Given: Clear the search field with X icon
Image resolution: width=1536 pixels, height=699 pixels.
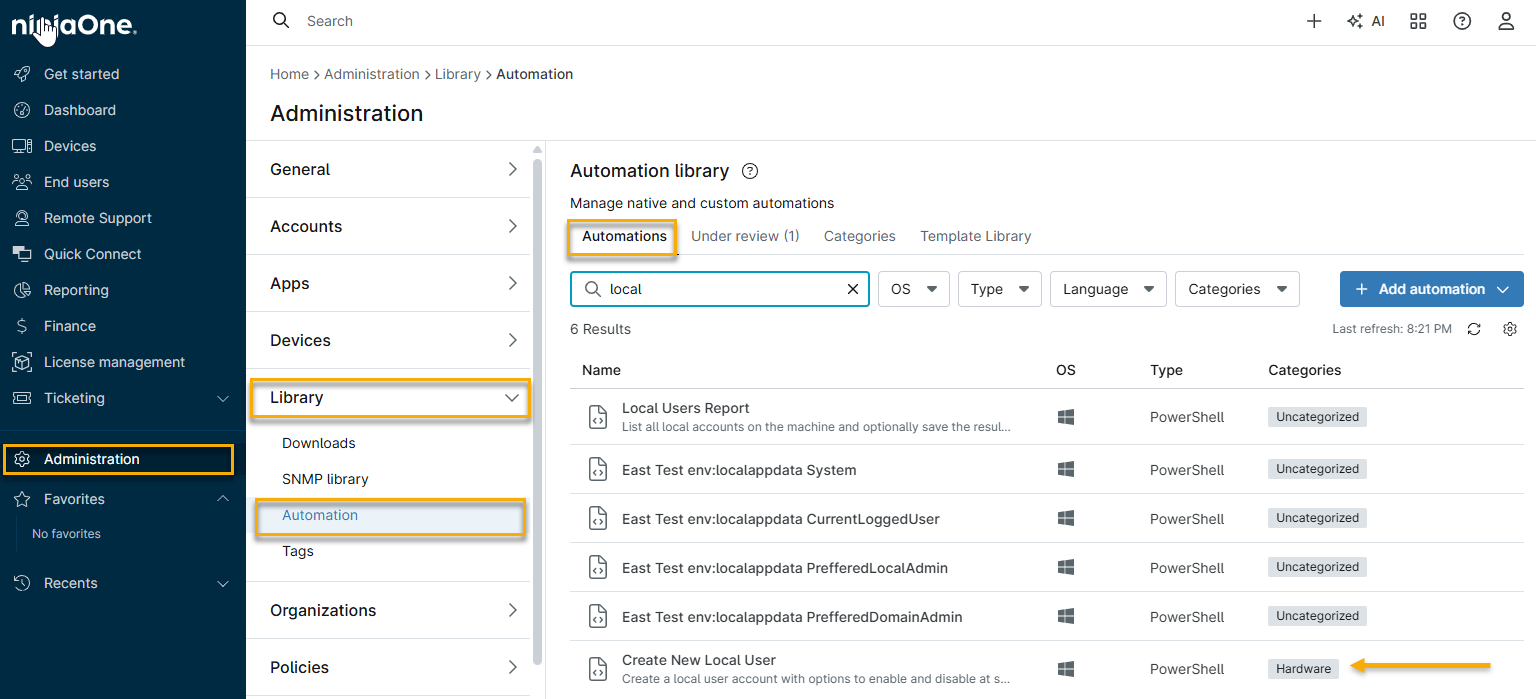Looking at the screenshot, I should tap(853, 289).
